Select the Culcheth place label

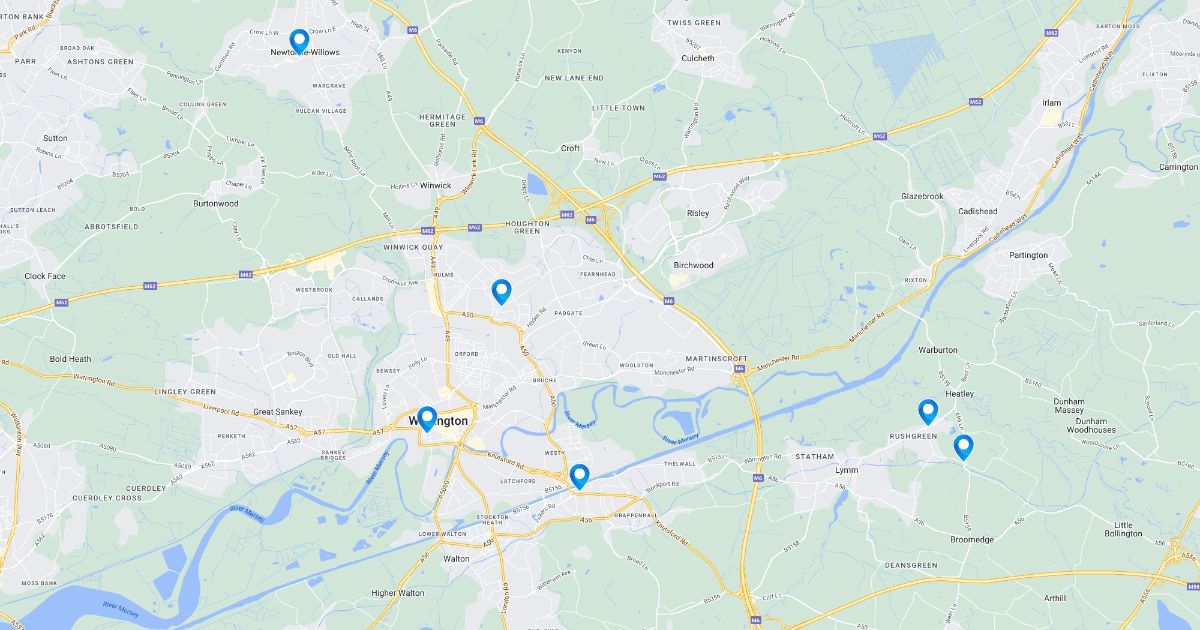coord(697,58)
